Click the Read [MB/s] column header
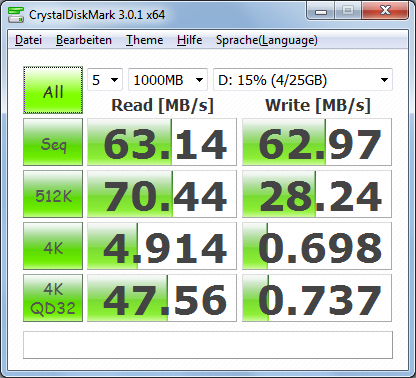The image size is (416, 378). point(162,106)
